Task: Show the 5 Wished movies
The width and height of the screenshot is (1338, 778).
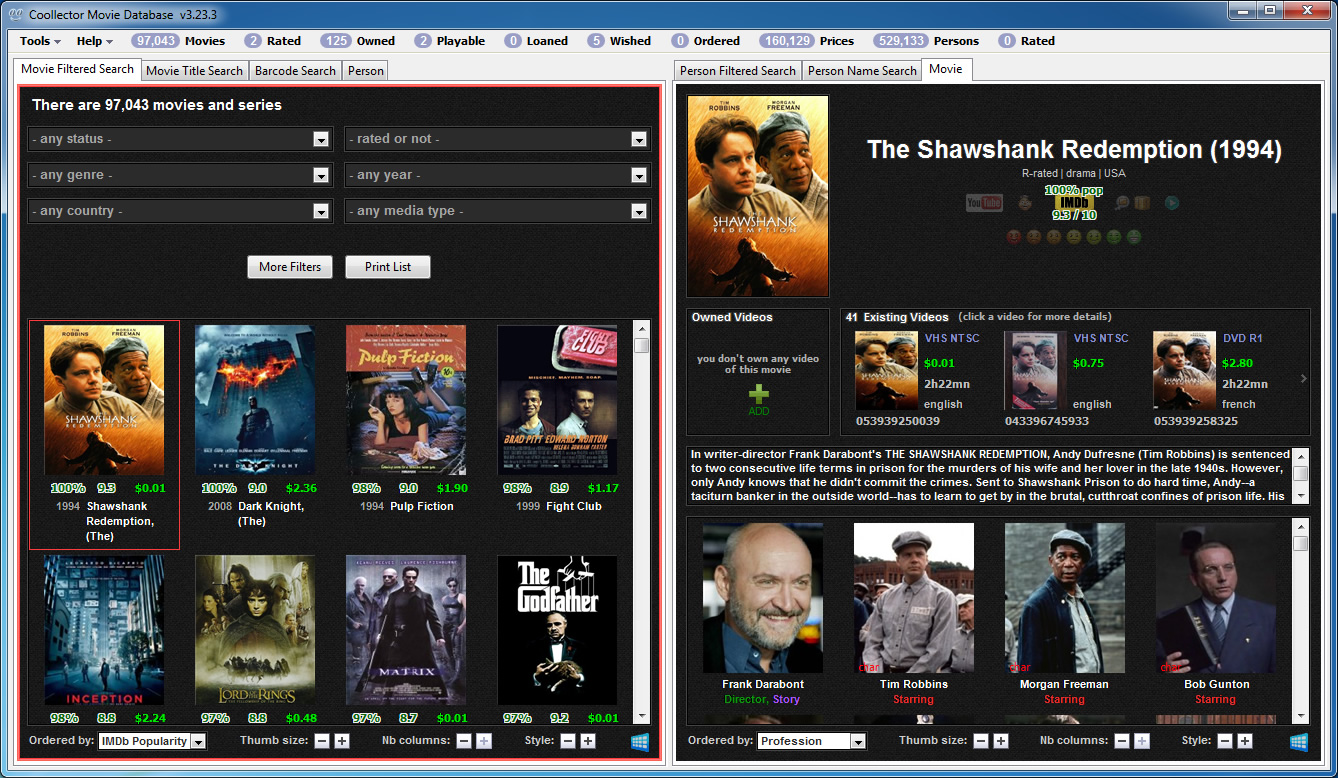Action: tap(619, 41)
